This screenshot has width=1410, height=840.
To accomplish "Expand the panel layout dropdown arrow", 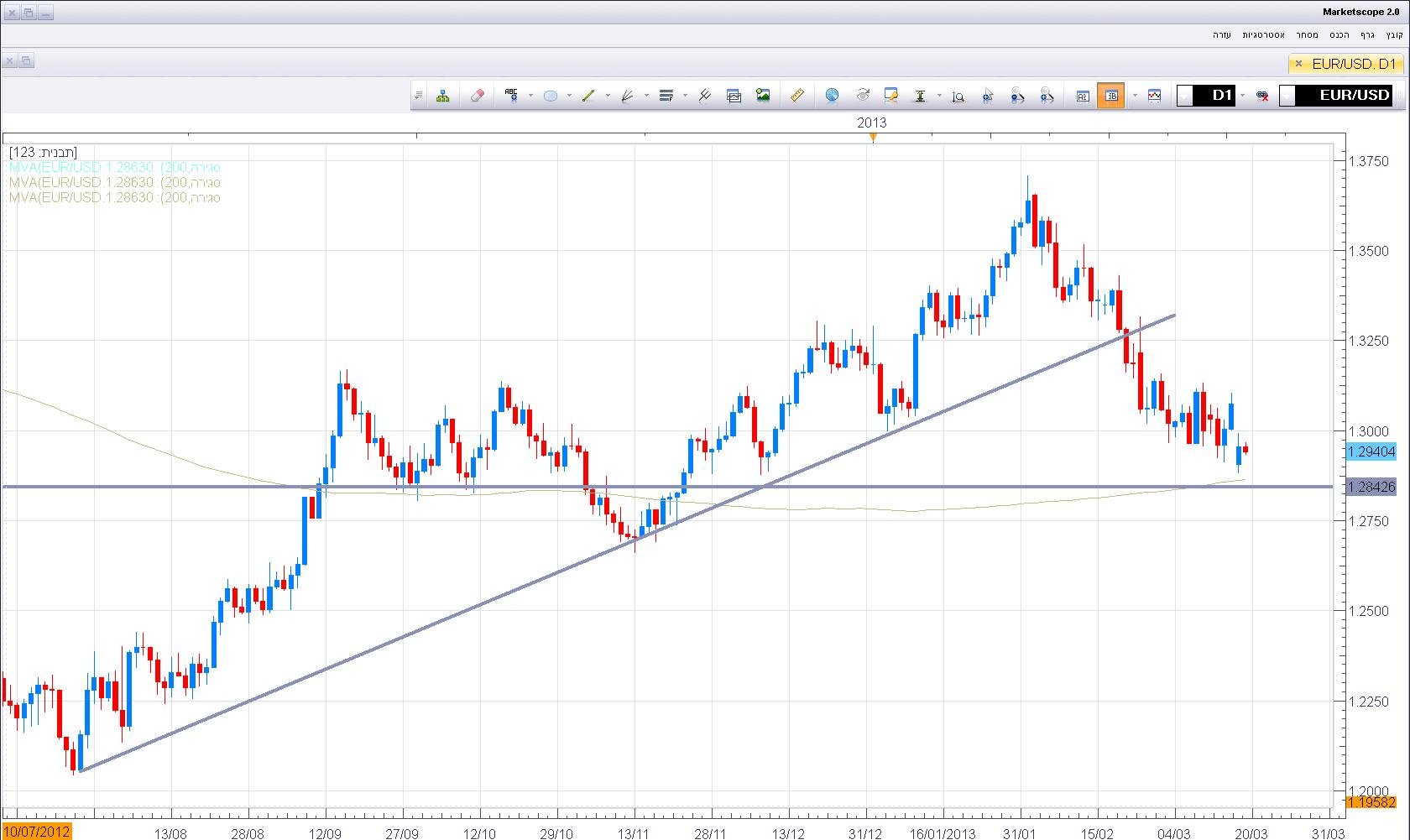I will pyautogui.click(x=1135, y=96).
